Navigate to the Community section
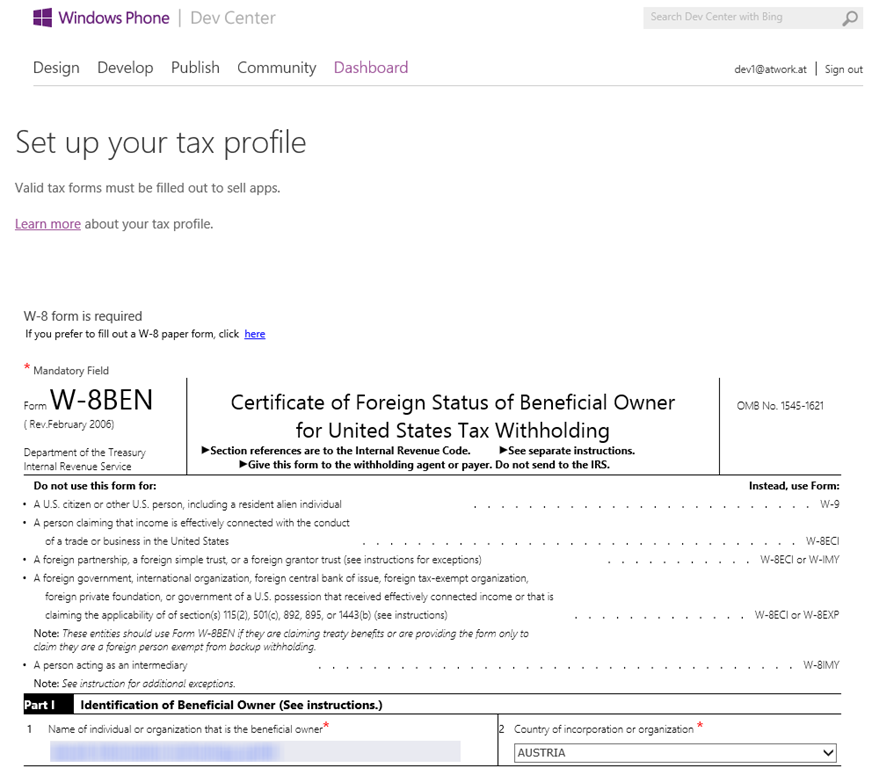 [276, 68]
